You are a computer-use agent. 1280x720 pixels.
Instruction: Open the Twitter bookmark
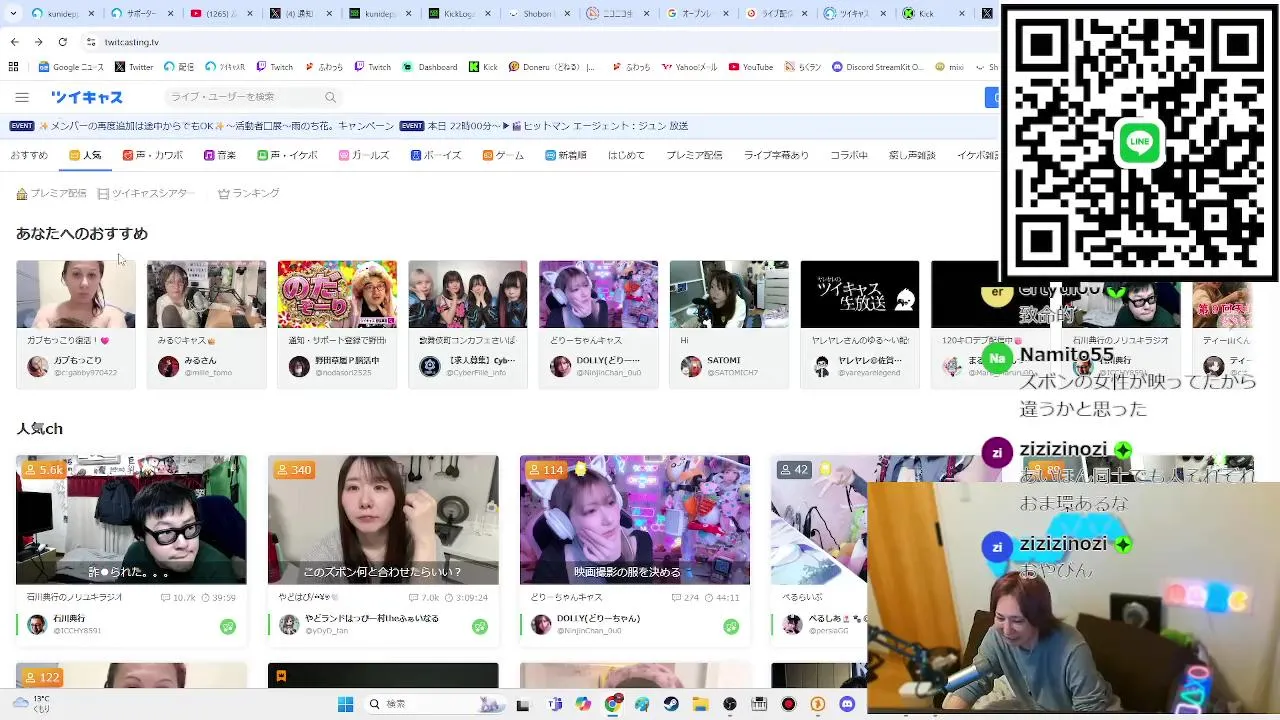point(134,67)
